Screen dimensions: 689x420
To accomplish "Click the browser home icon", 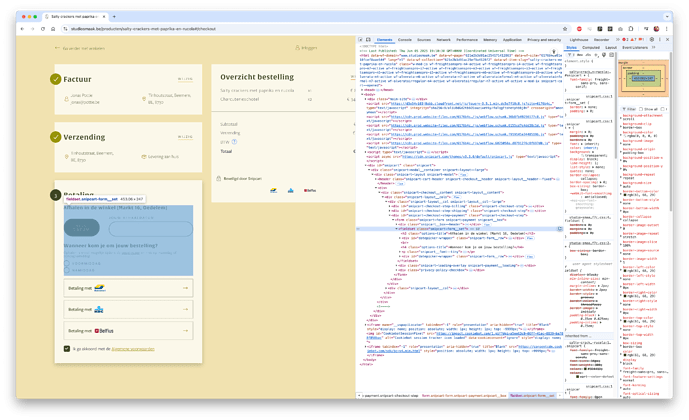I will (53, 29).
